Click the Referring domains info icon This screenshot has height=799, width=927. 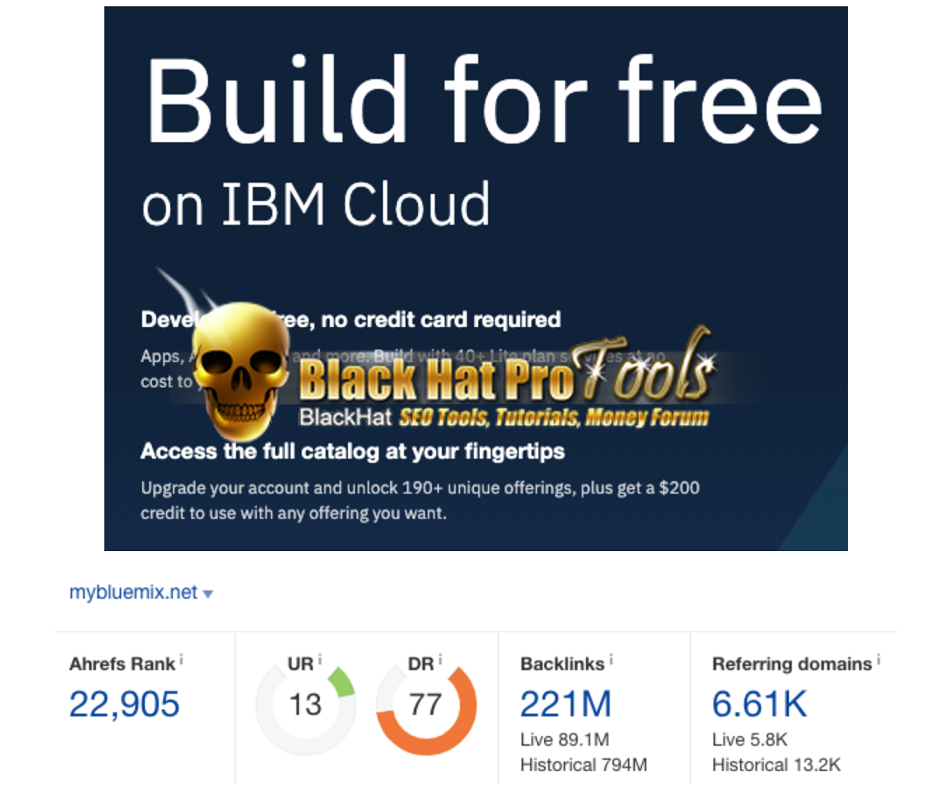pos(879,659)
